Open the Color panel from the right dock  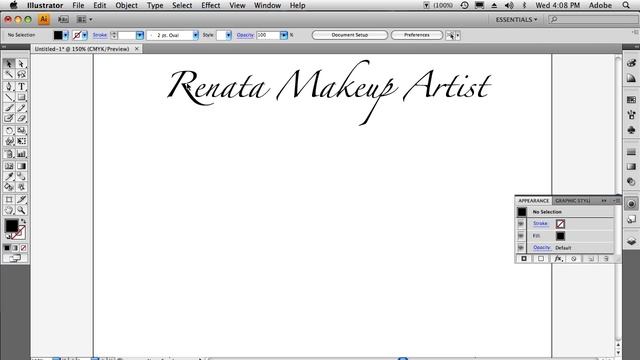(x=631, y=63)
